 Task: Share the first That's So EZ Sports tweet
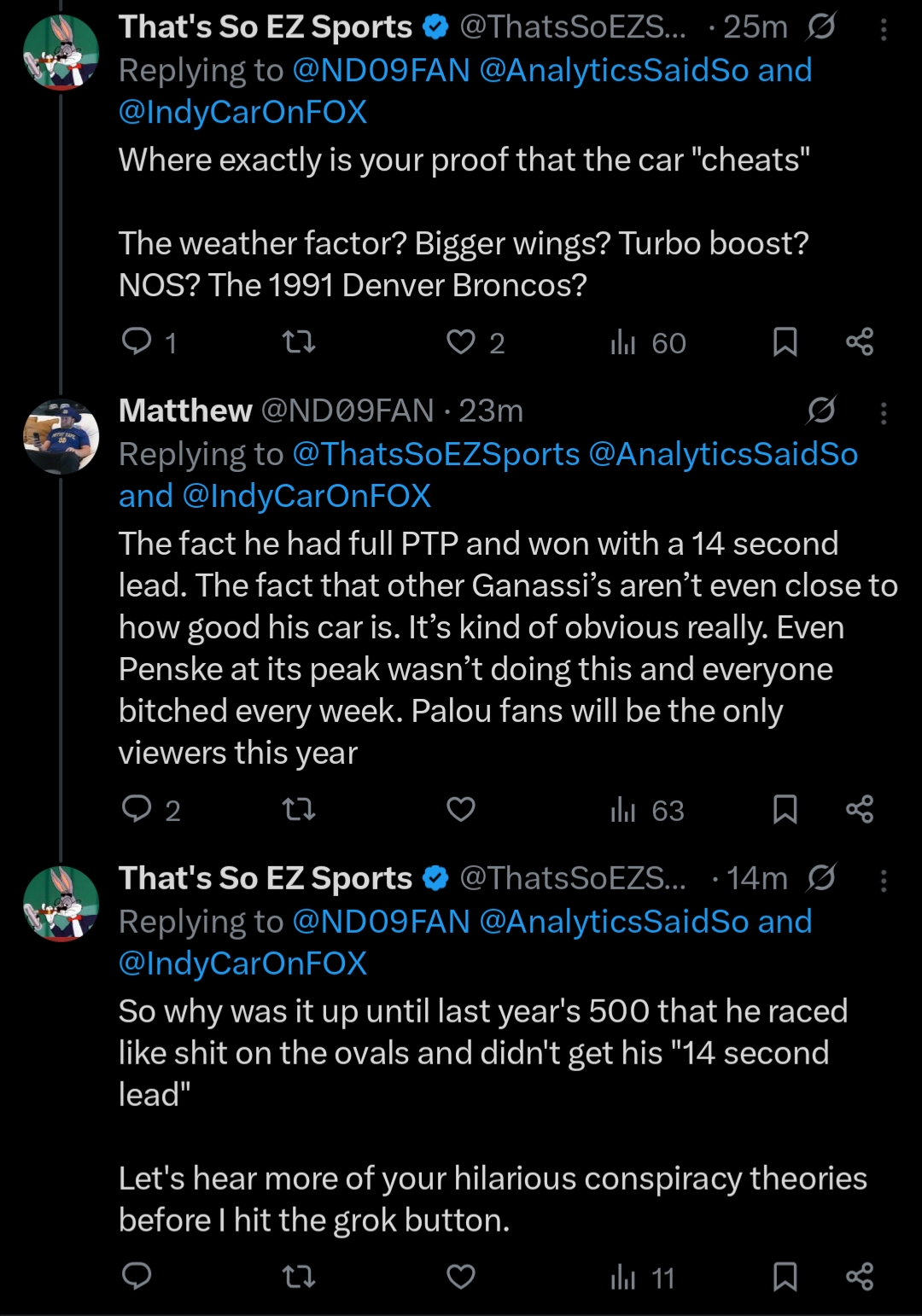pos(859,342)
